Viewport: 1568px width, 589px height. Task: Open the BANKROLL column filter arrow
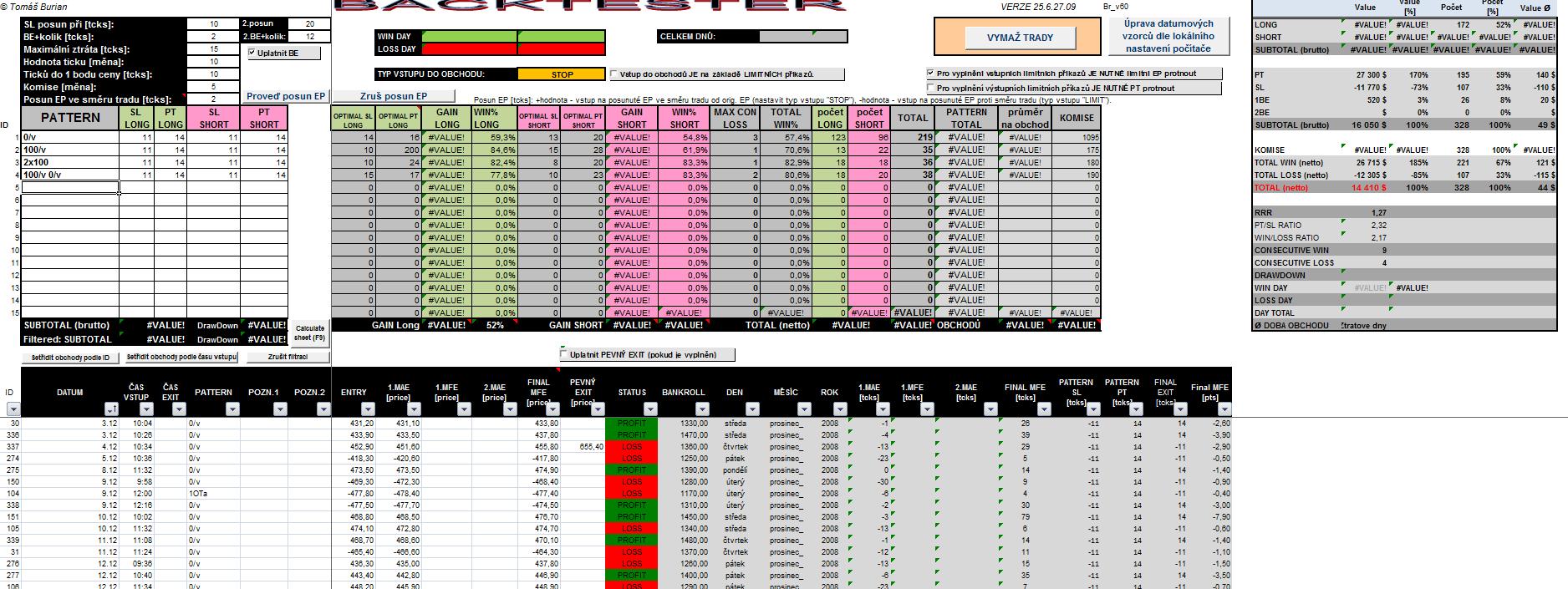(x=702, y=409)
